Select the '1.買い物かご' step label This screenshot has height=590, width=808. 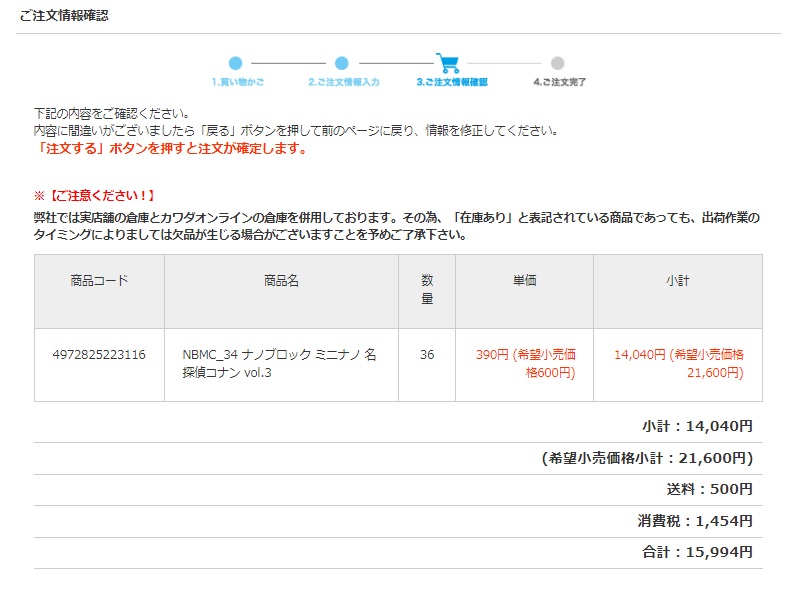tap(237, 82)
